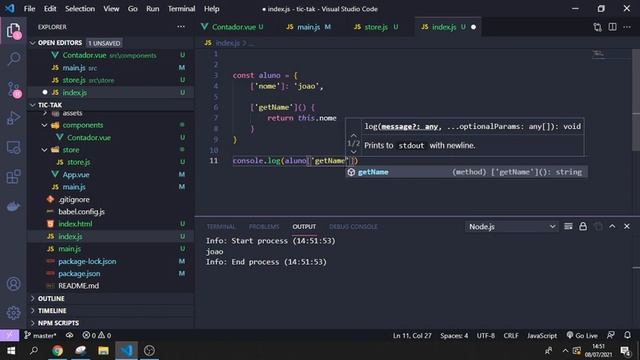This screenshot has width=640, height=360.
Task: Open the Accounts menu icon
Action: (13, 284)
